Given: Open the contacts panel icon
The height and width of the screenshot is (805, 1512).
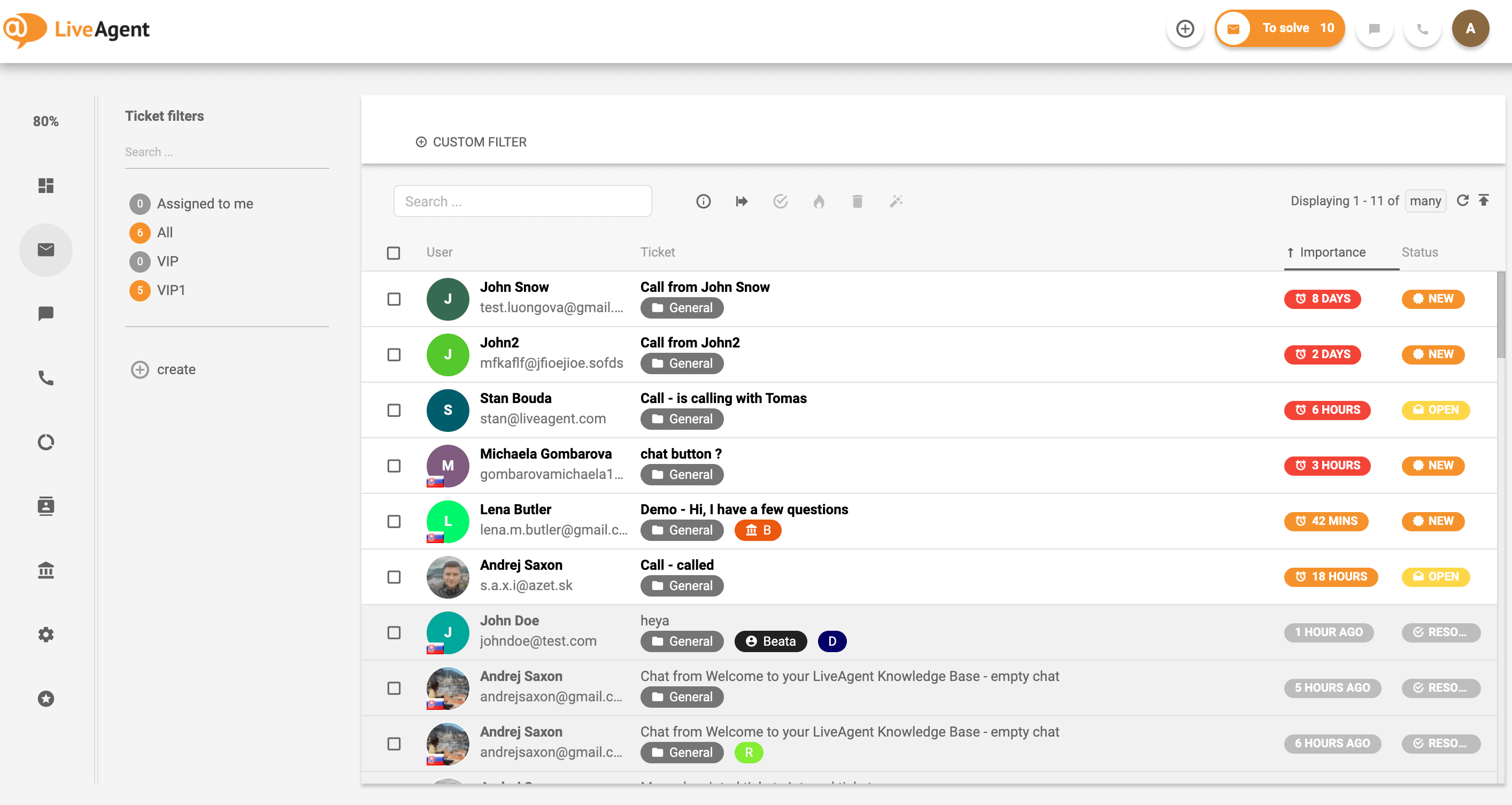Looking at the screenshot, I should coord(45,505).
